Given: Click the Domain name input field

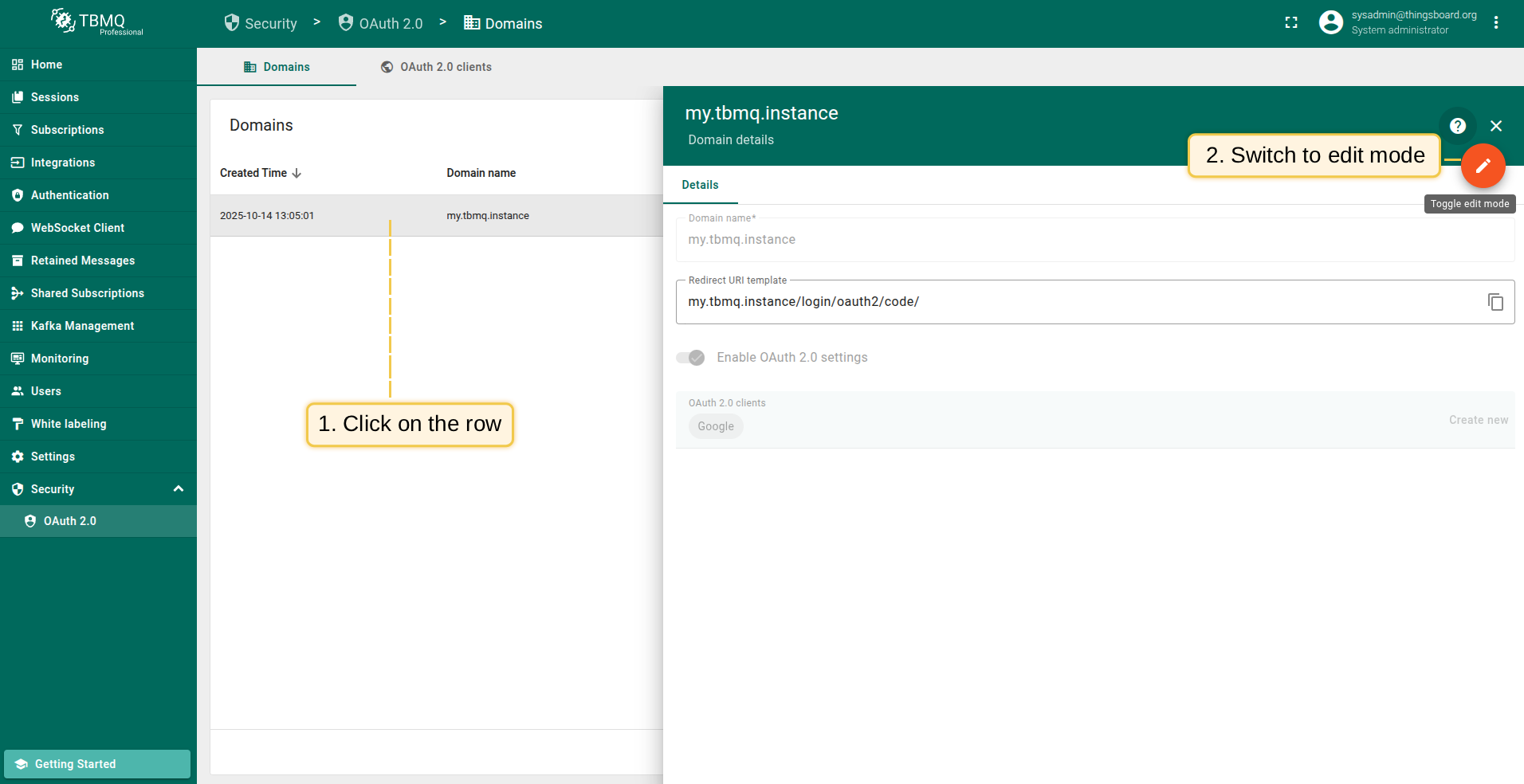Looking at the screenshot, I should pyautogui.click(x=1094, y=240).
